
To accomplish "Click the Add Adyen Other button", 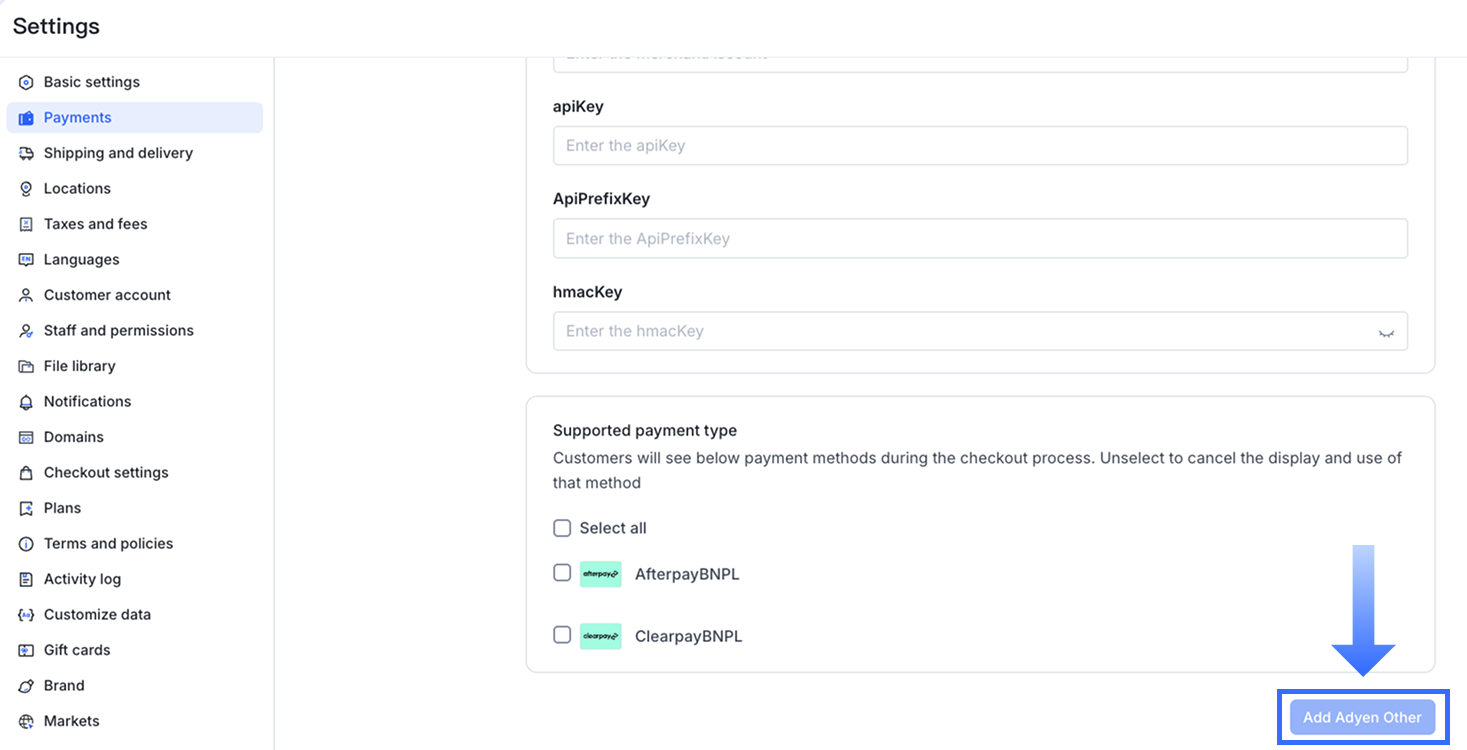I will (x=1362, y=717).
